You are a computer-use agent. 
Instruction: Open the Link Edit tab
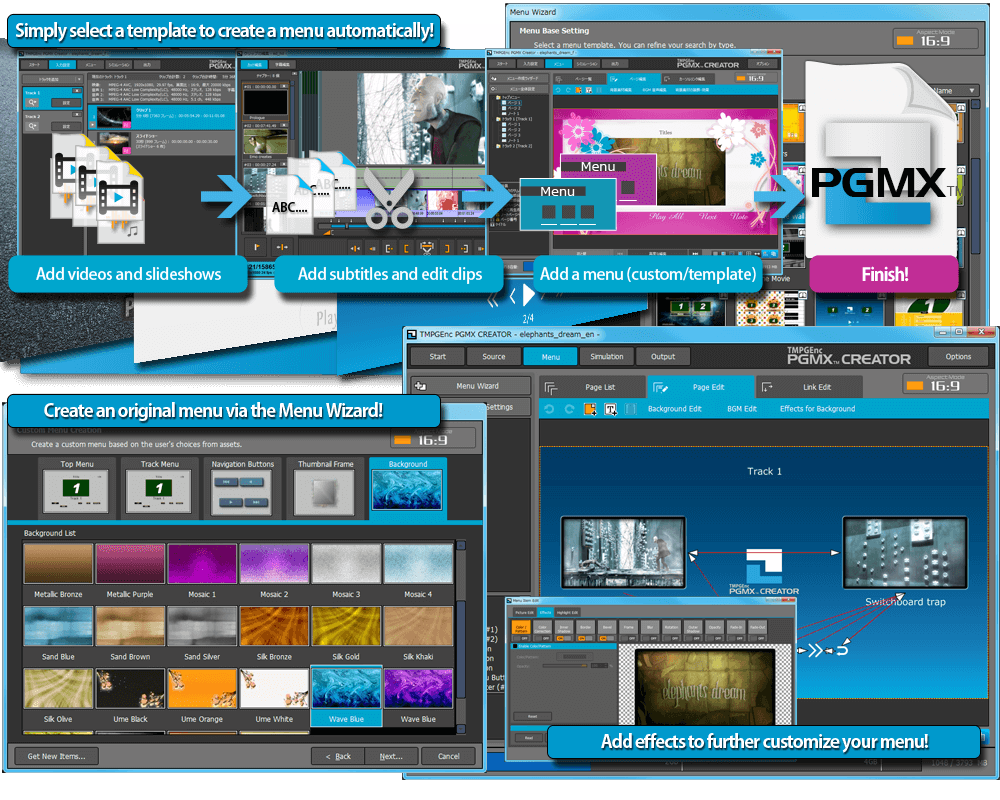point(809,387)
